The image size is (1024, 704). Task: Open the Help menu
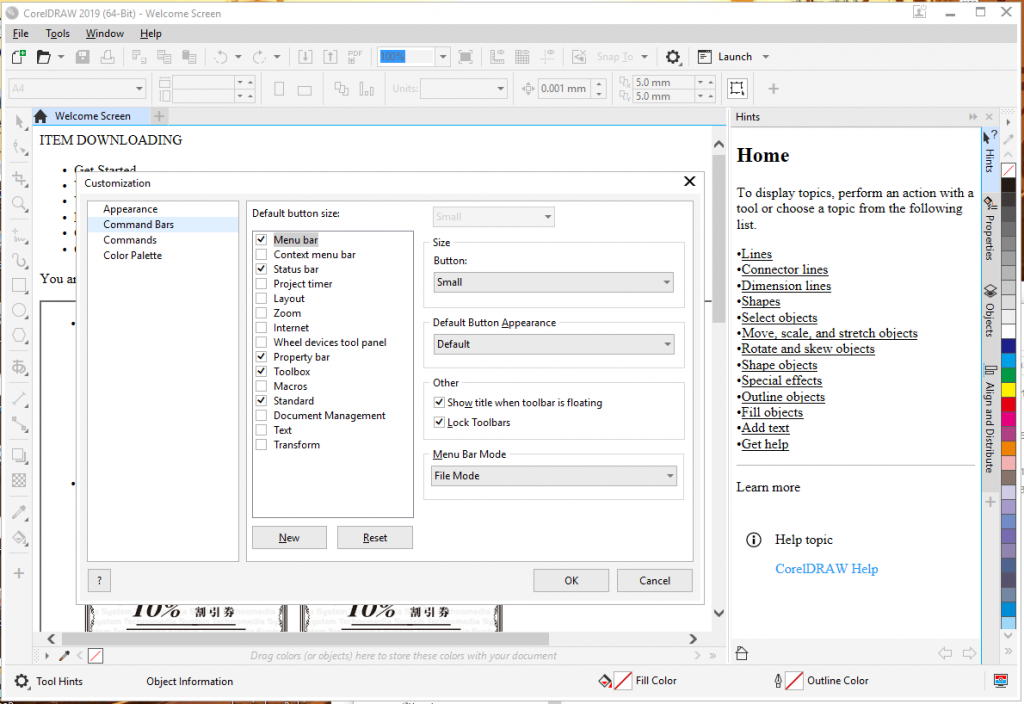coord(151,33)
